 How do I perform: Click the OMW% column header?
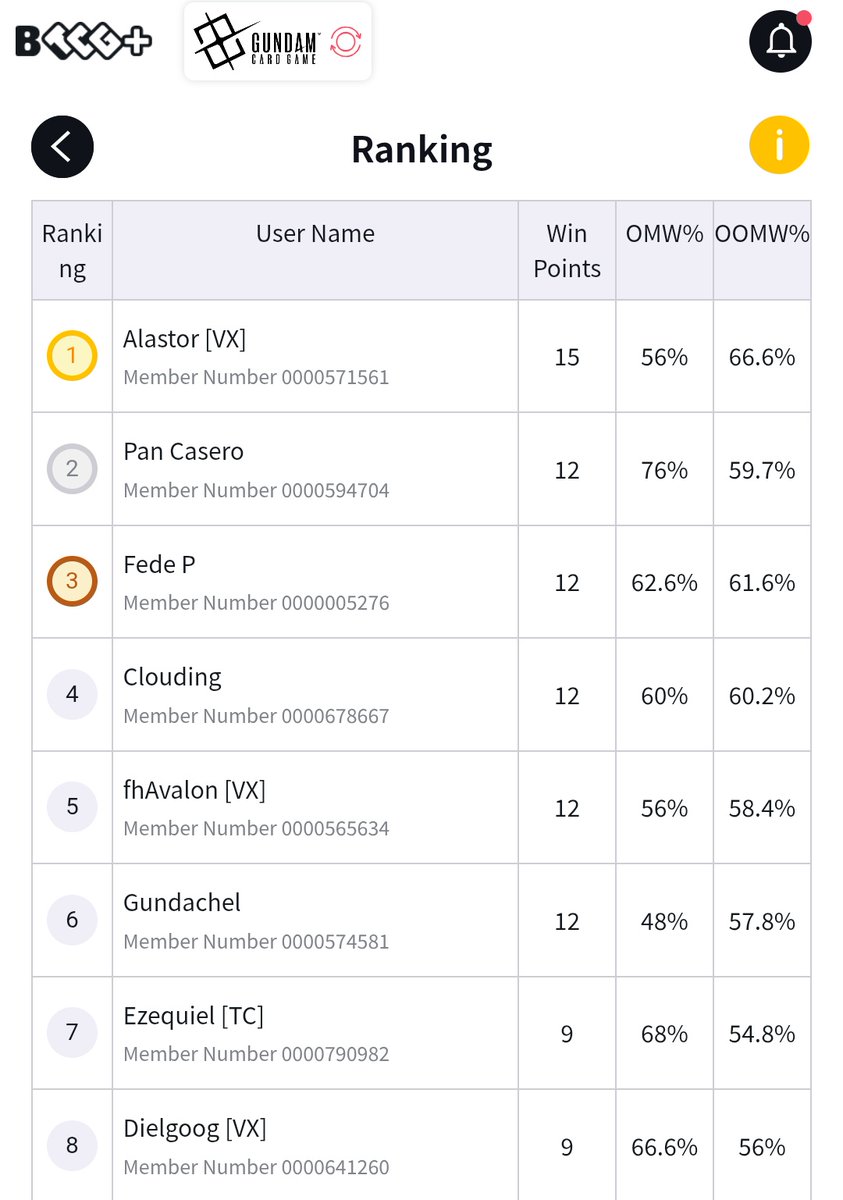point(665,251)
